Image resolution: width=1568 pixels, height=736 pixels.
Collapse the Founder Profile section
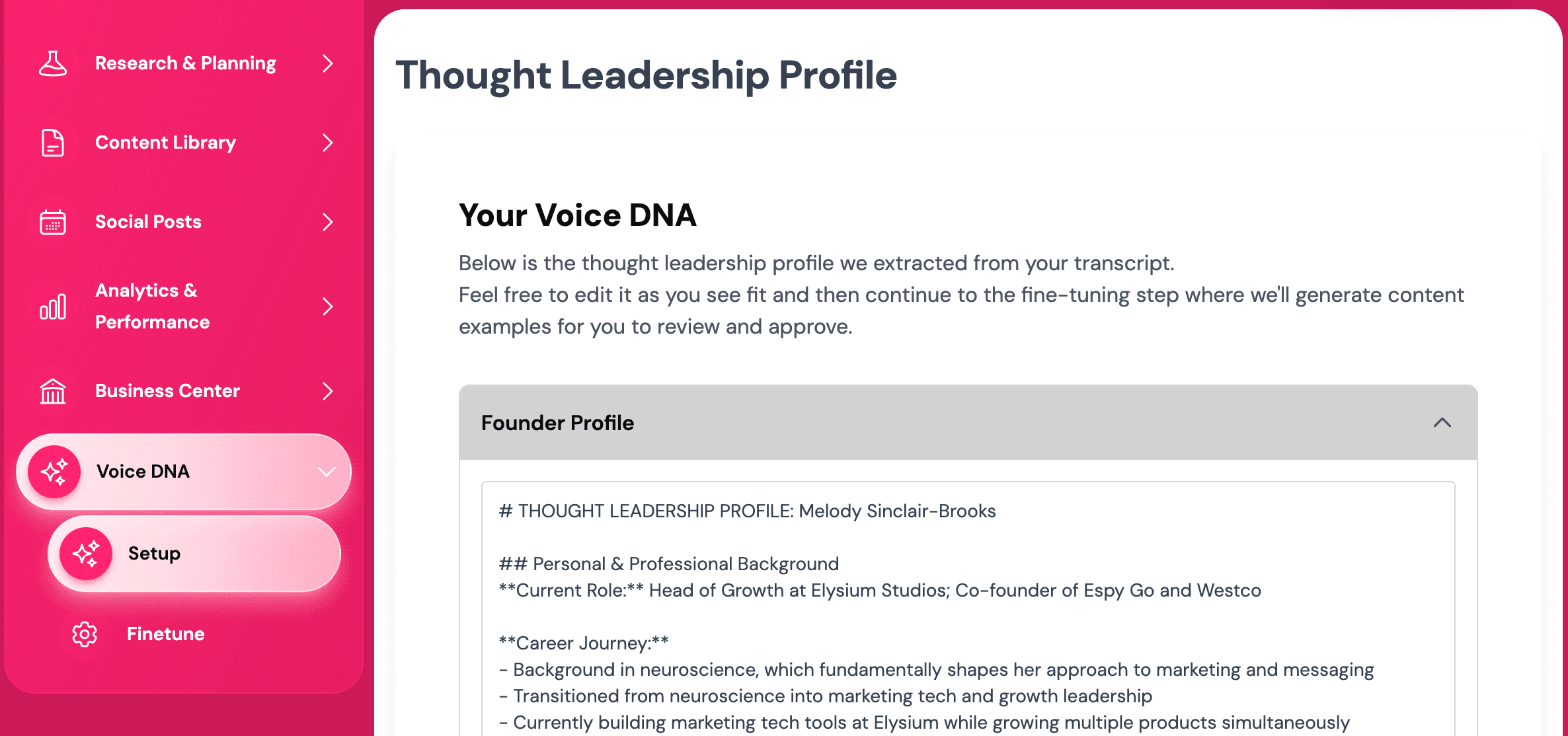[x=1442, y=423]
